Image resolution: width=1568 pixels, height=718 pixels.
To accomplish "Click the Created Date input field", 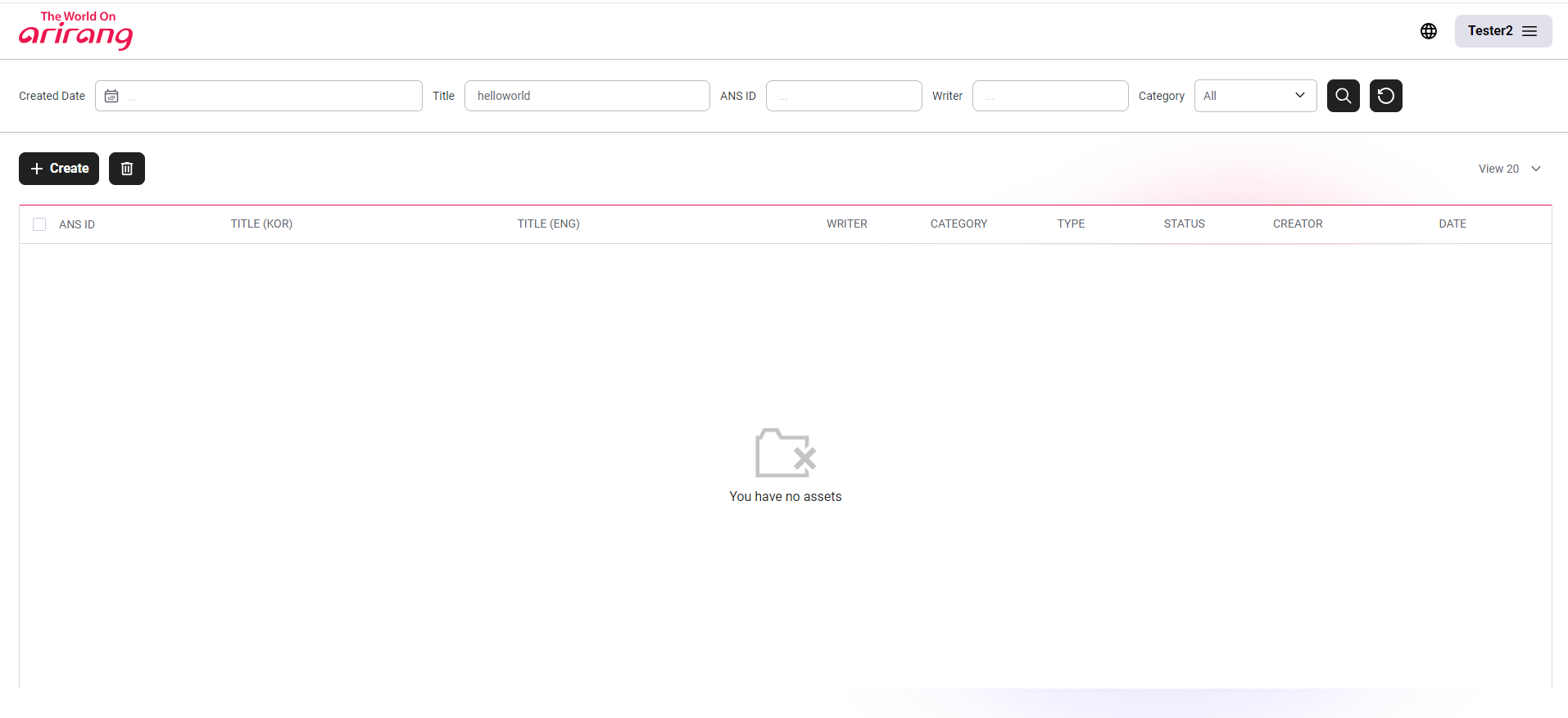I will [270, 96].
